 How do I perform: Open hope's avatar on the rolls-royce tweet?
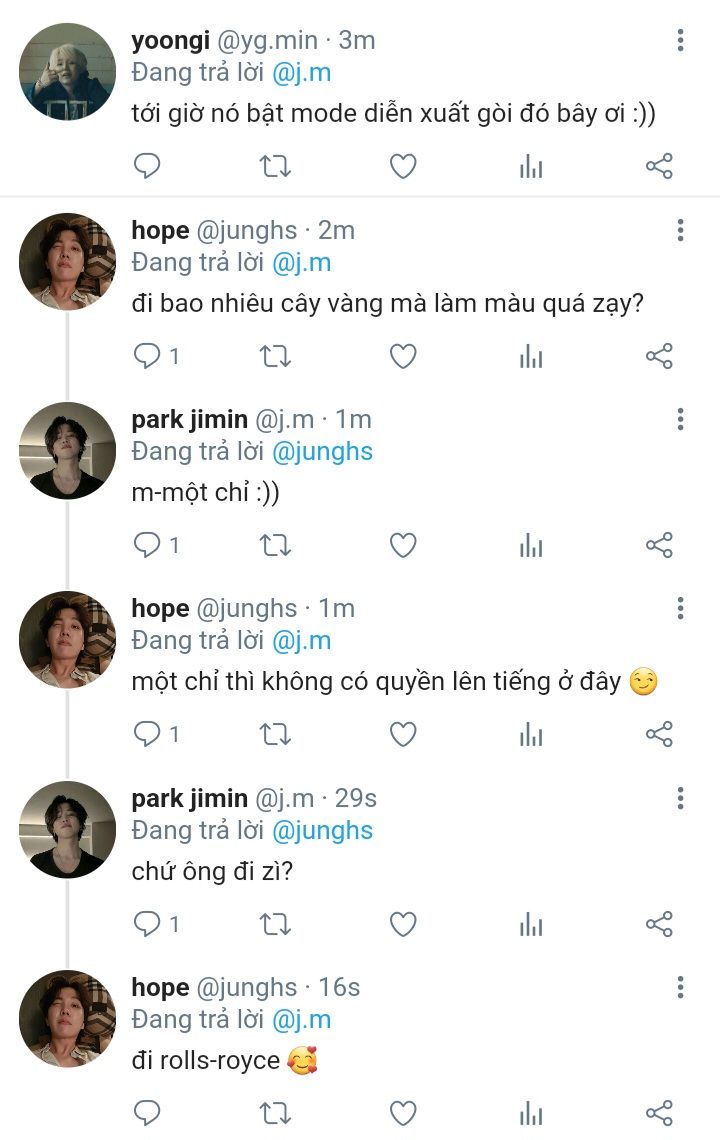tap(68, 1018)
